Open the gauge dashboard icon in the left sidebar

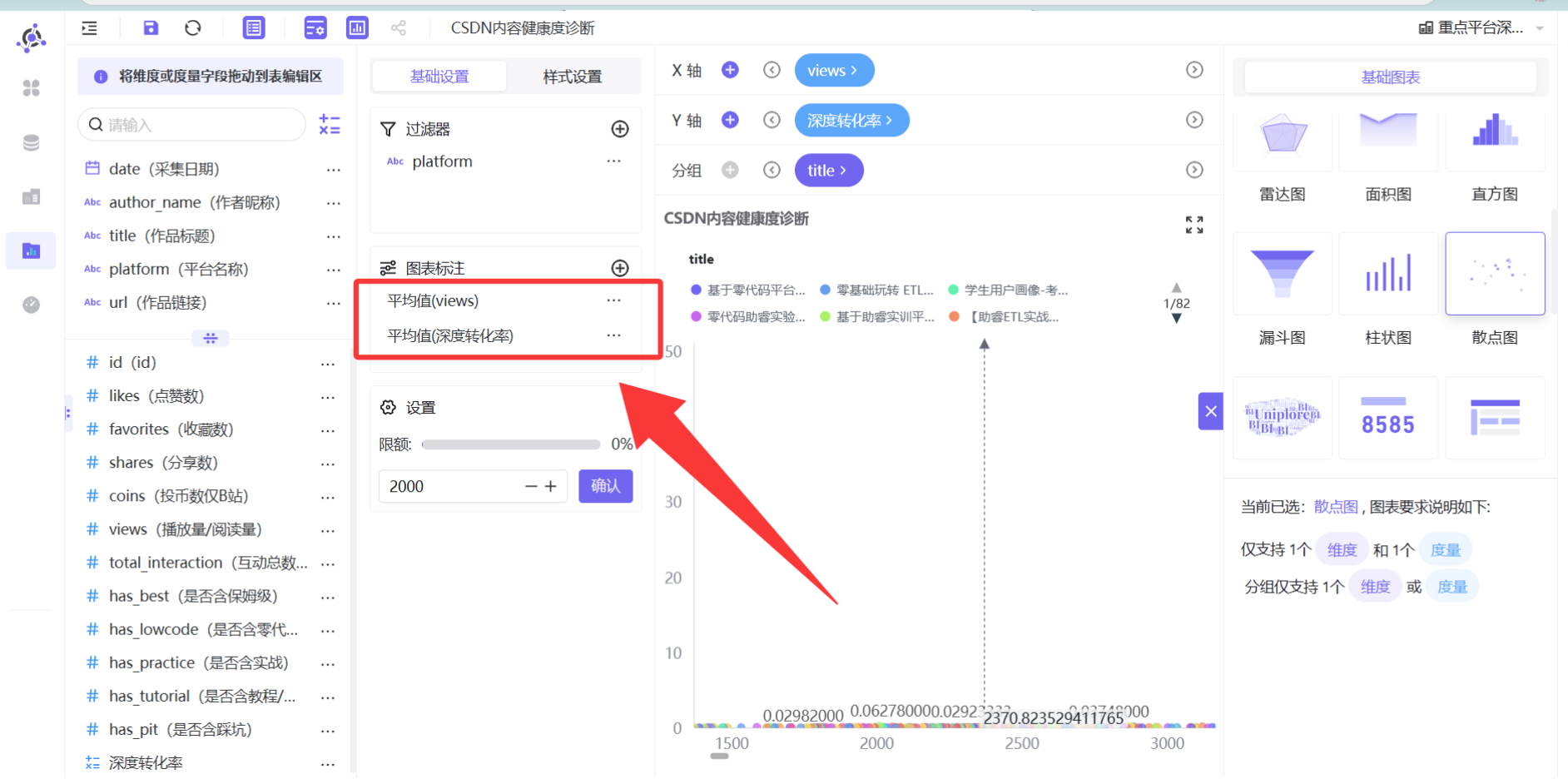pos(32,305)
